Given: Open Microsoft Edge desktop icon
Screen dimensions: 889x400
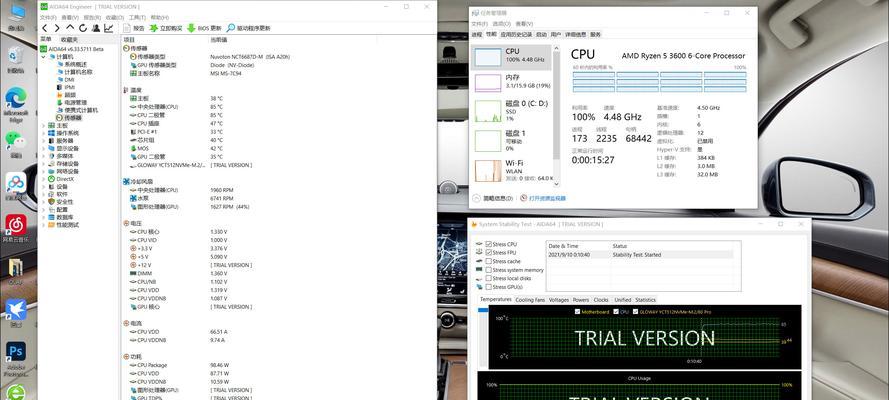Looking at the screenshot, I should 15,103.
